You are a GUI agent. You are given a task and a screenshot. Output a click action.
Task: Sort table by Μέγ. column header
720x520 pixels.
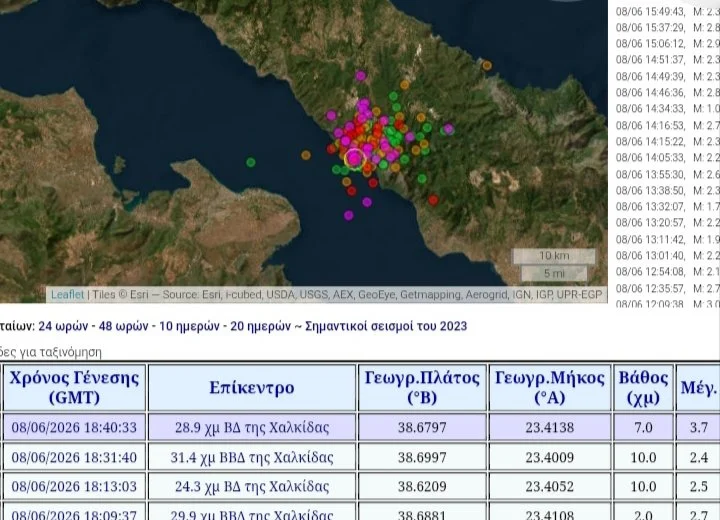pyautogui.click(x=698, y=387)
